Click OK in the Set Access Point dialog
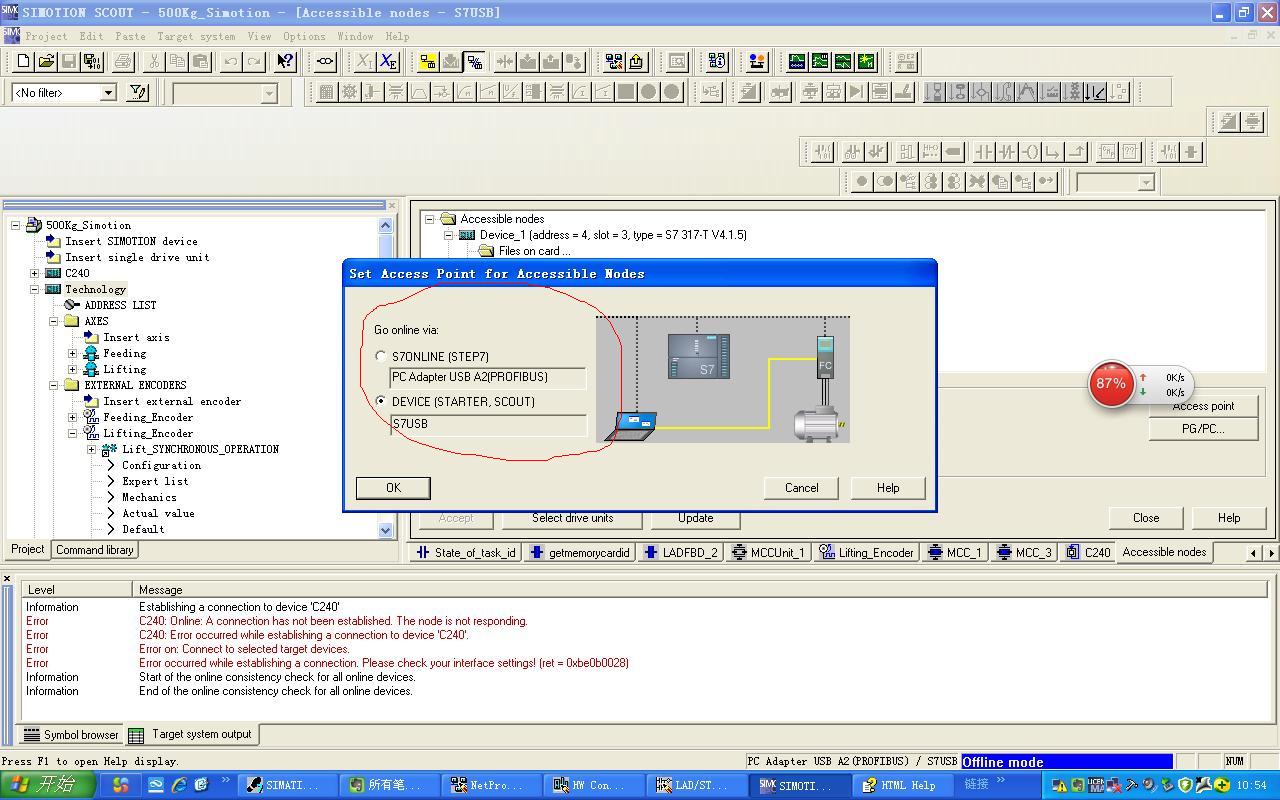 tap(393, 488)
